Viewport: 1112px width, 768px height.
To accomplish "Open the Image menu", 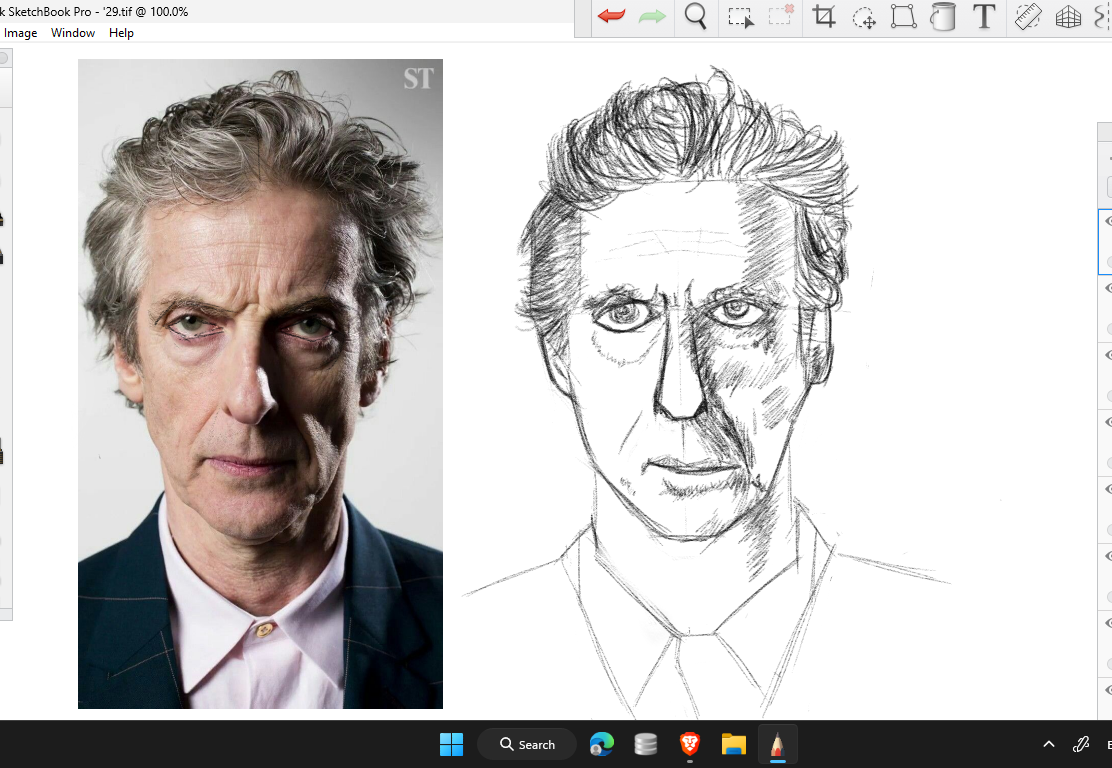I will point(21,33).
